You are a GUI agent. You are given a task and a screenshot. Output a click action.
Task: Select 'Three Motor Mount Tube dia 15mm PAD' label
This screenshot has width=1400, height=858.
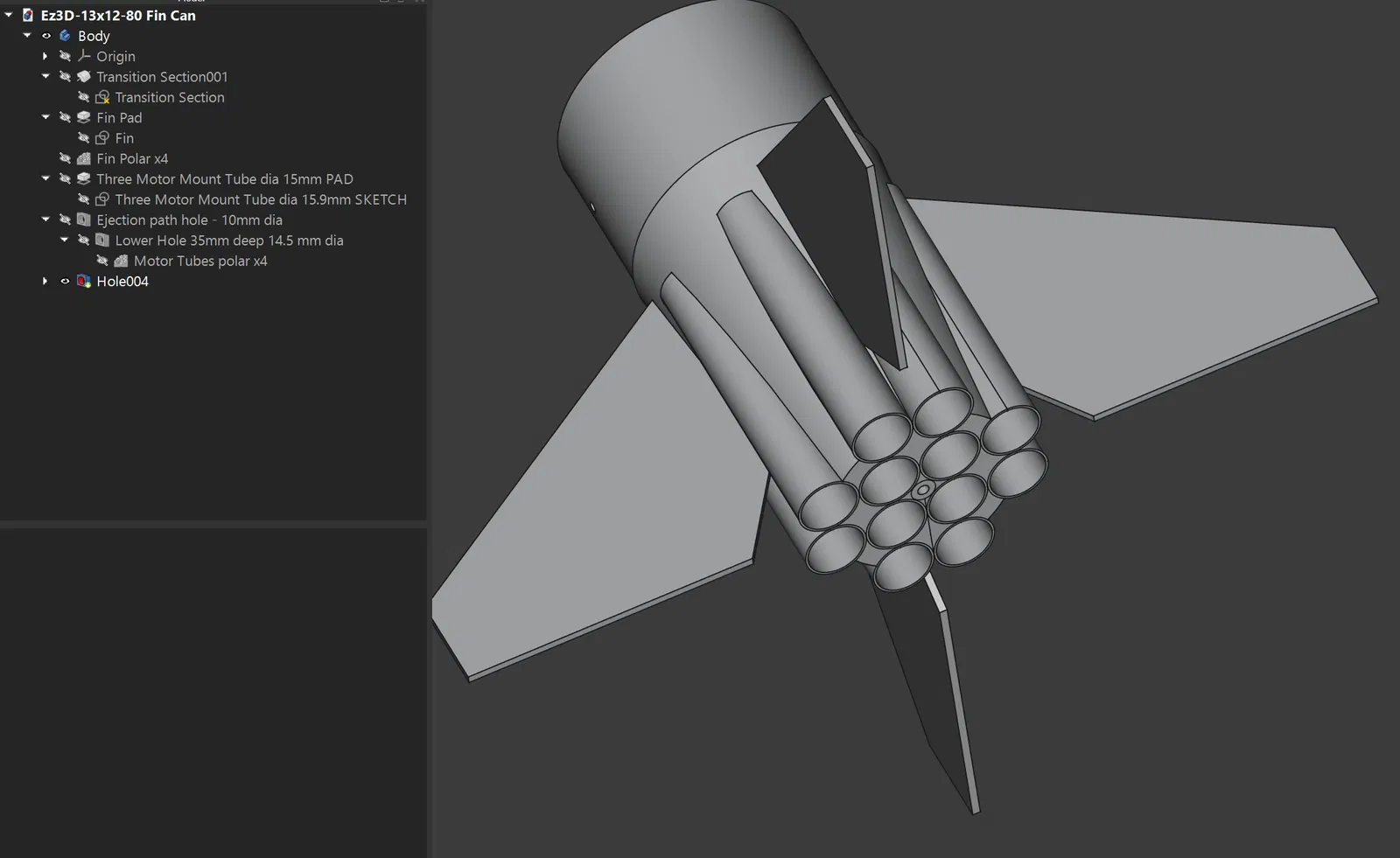pyautogui.click(x=225, y=178)
